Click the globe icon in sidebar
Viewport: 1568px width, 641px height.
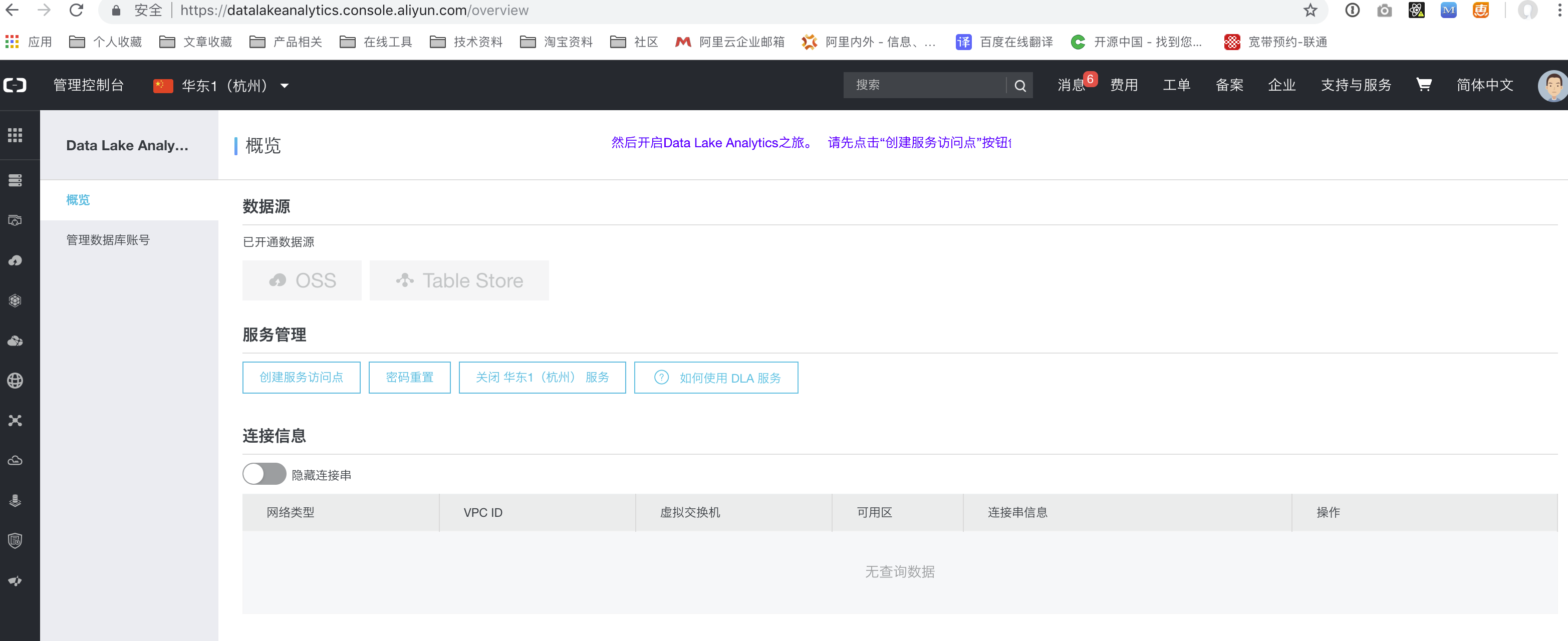(15, 381)
